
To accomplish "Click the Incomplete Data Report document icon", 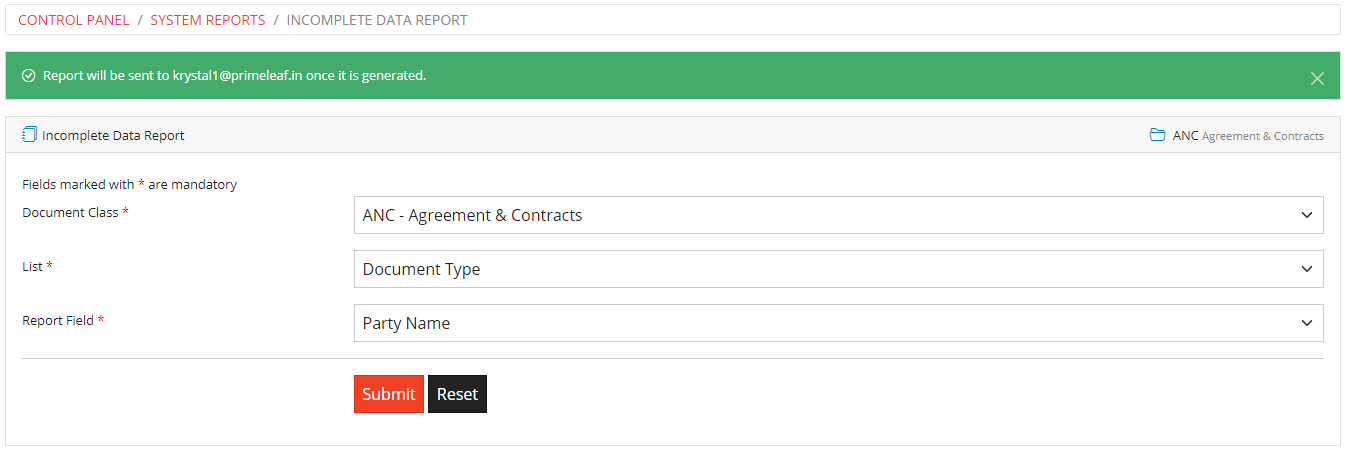I will (29, 134).
